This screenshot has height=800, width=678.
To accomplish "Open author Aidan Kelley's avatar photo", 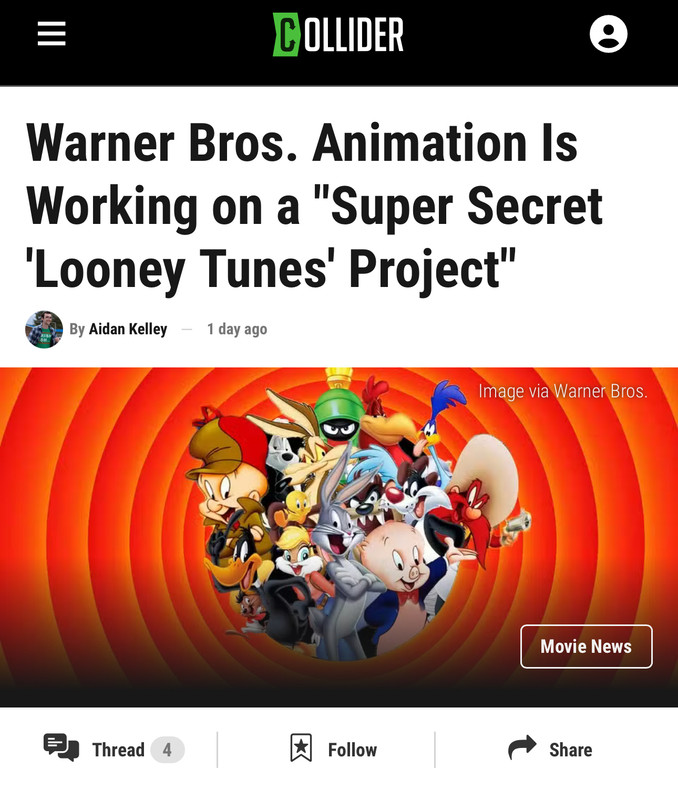I will click(x=44, y=329).
